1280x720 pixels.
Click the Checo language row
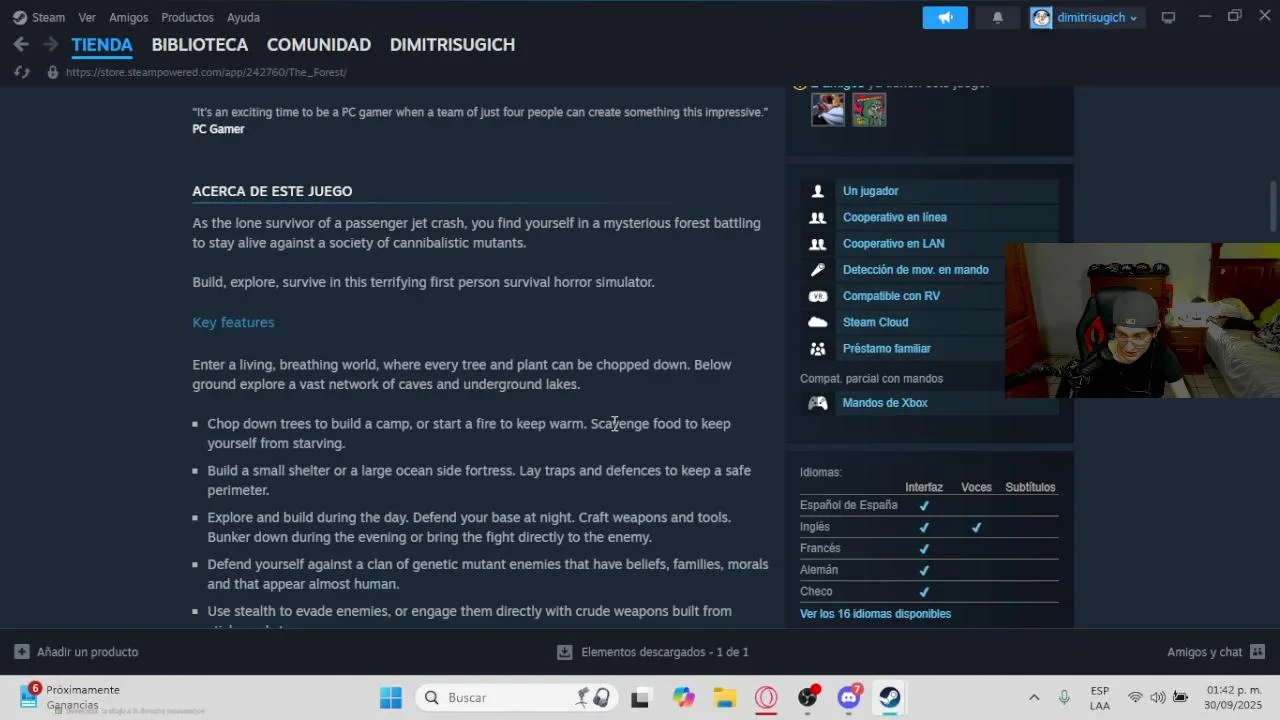[929, 591]
